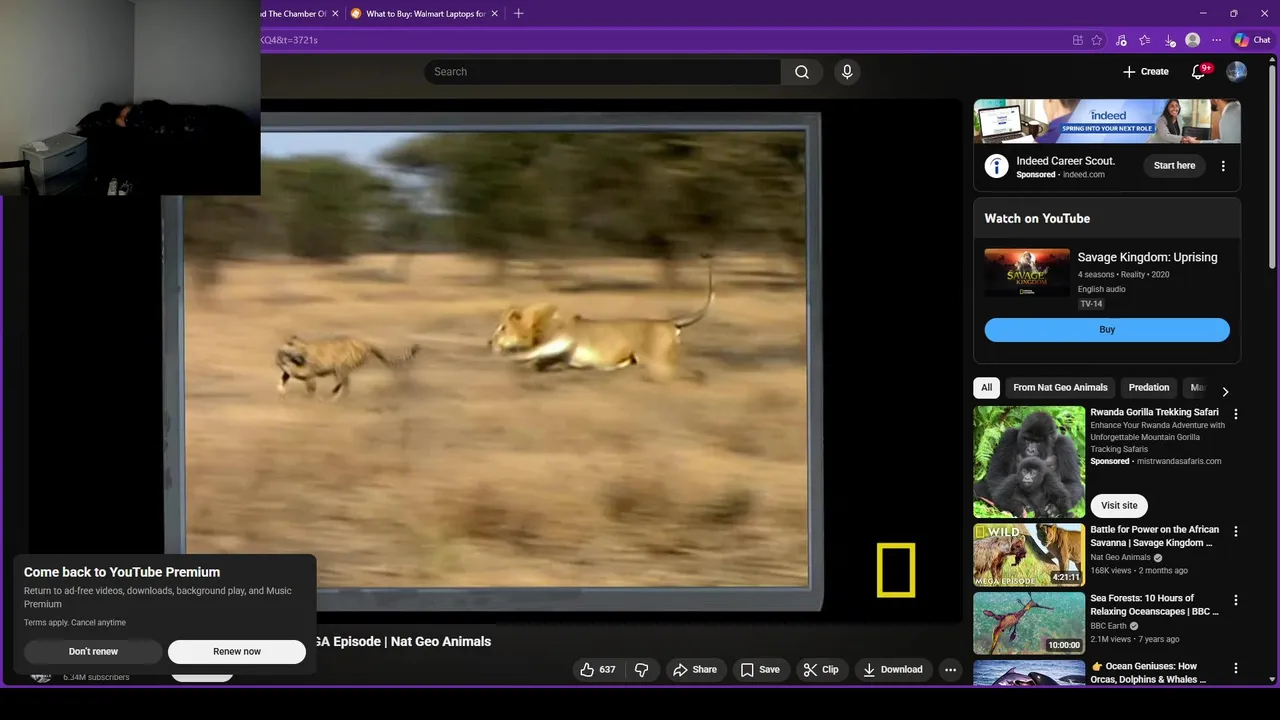Activate voice search microphone icon
Viewport: 1280px width, 720px height.
click(x=847, y=72)
